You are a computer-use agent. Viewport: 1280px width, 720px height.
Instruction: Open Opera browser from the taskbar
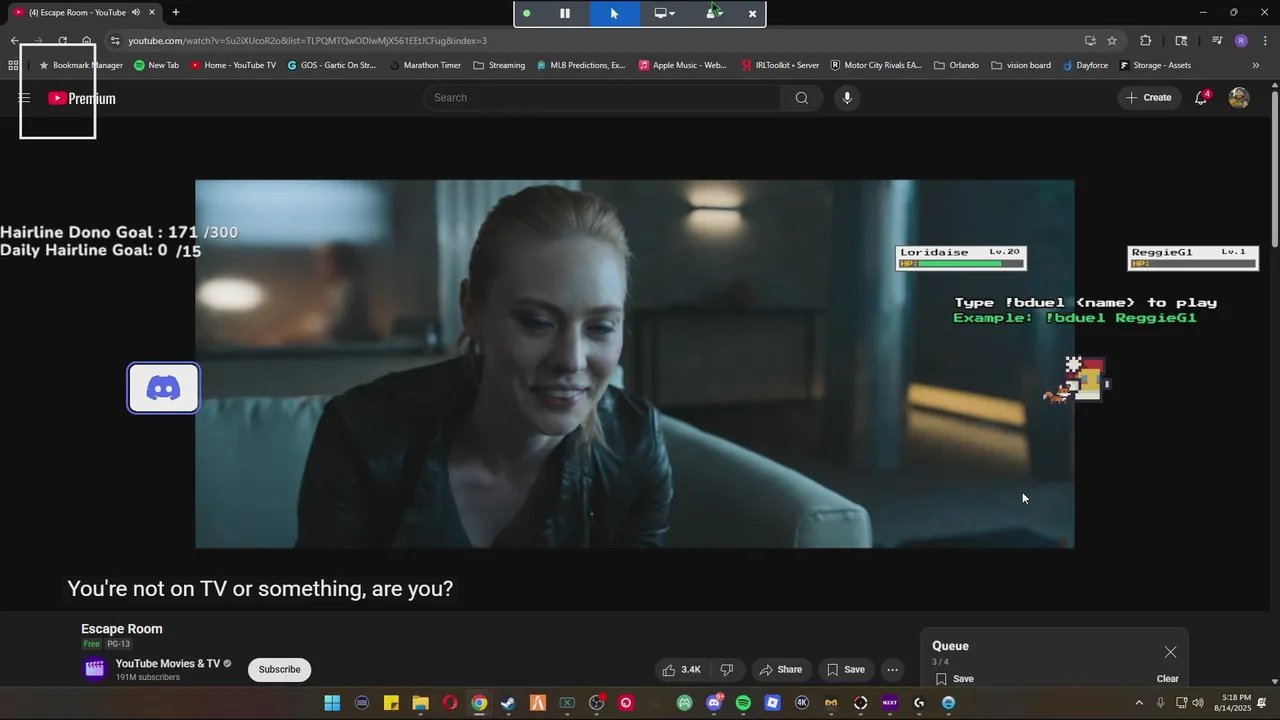pos(450,703)
